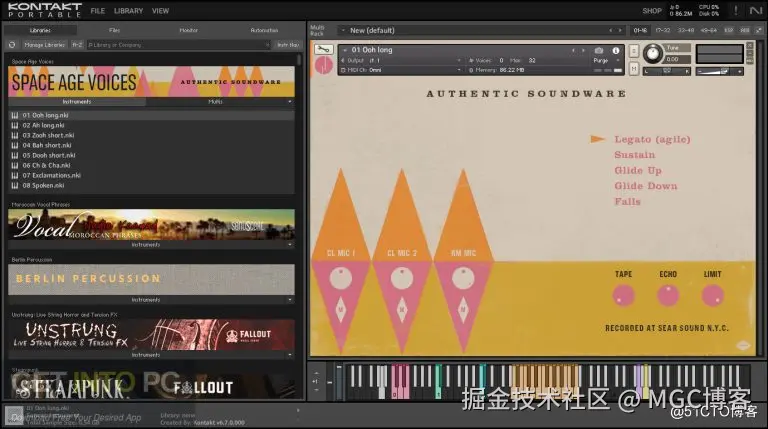The image size is (768, 429).
Task: Open the VIEW menu
Action: pos(160,11)
